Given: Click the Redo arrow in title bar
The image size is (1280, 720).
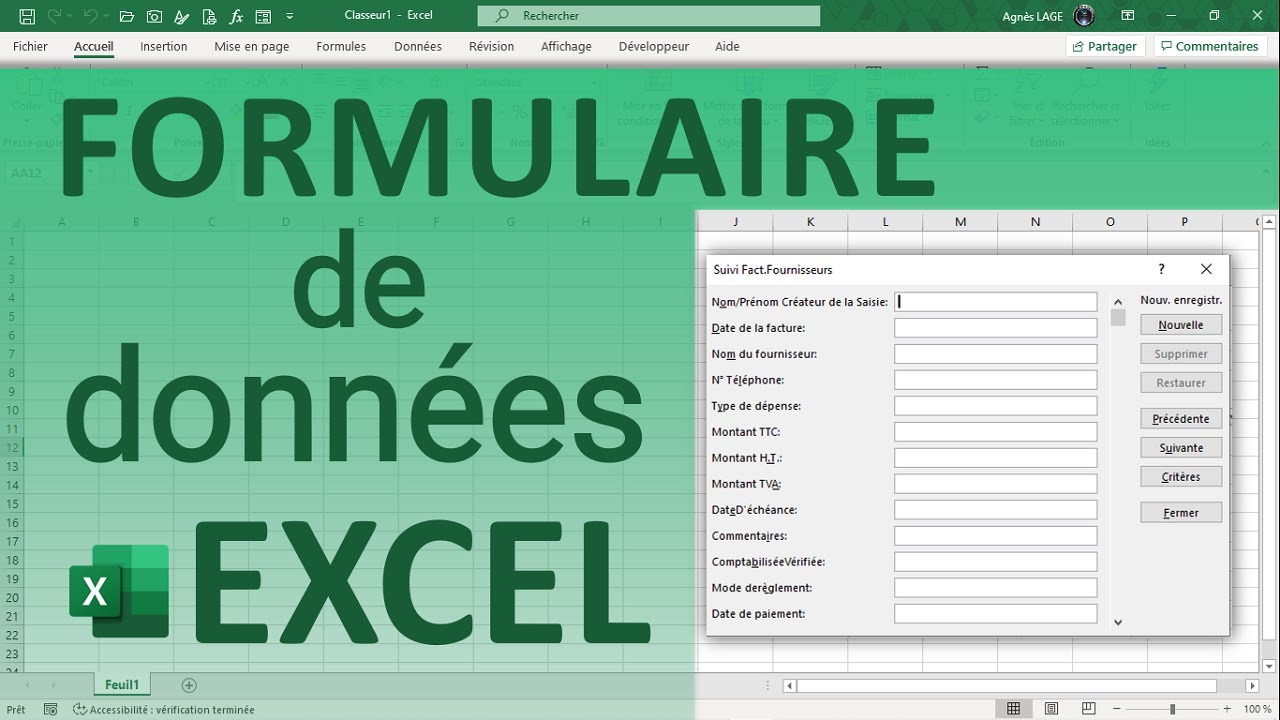Looking at the screenshot, I should coord(54,16).
